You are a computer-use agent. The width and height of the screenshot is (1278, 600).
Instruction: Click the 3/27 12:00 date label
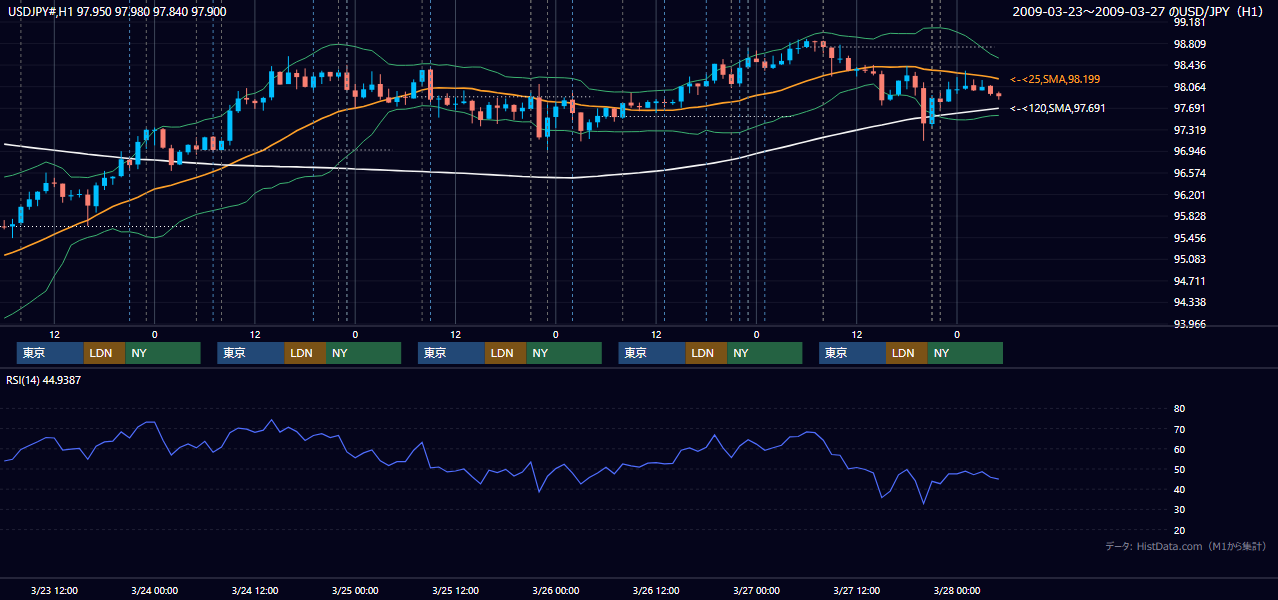pos(856,590)
